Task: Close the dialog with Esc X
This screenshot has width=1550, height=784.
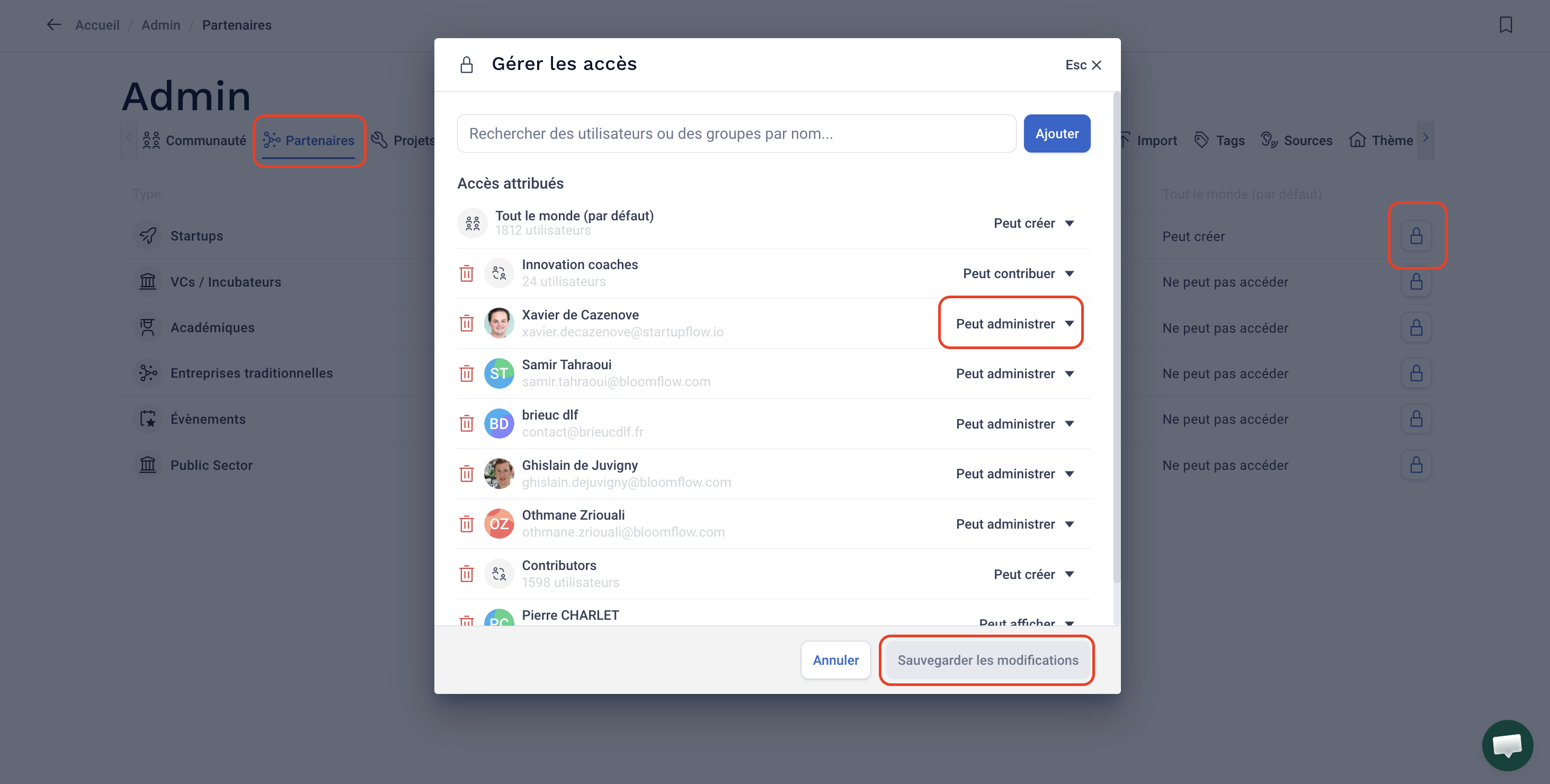Action: (x=1083, y=65)
